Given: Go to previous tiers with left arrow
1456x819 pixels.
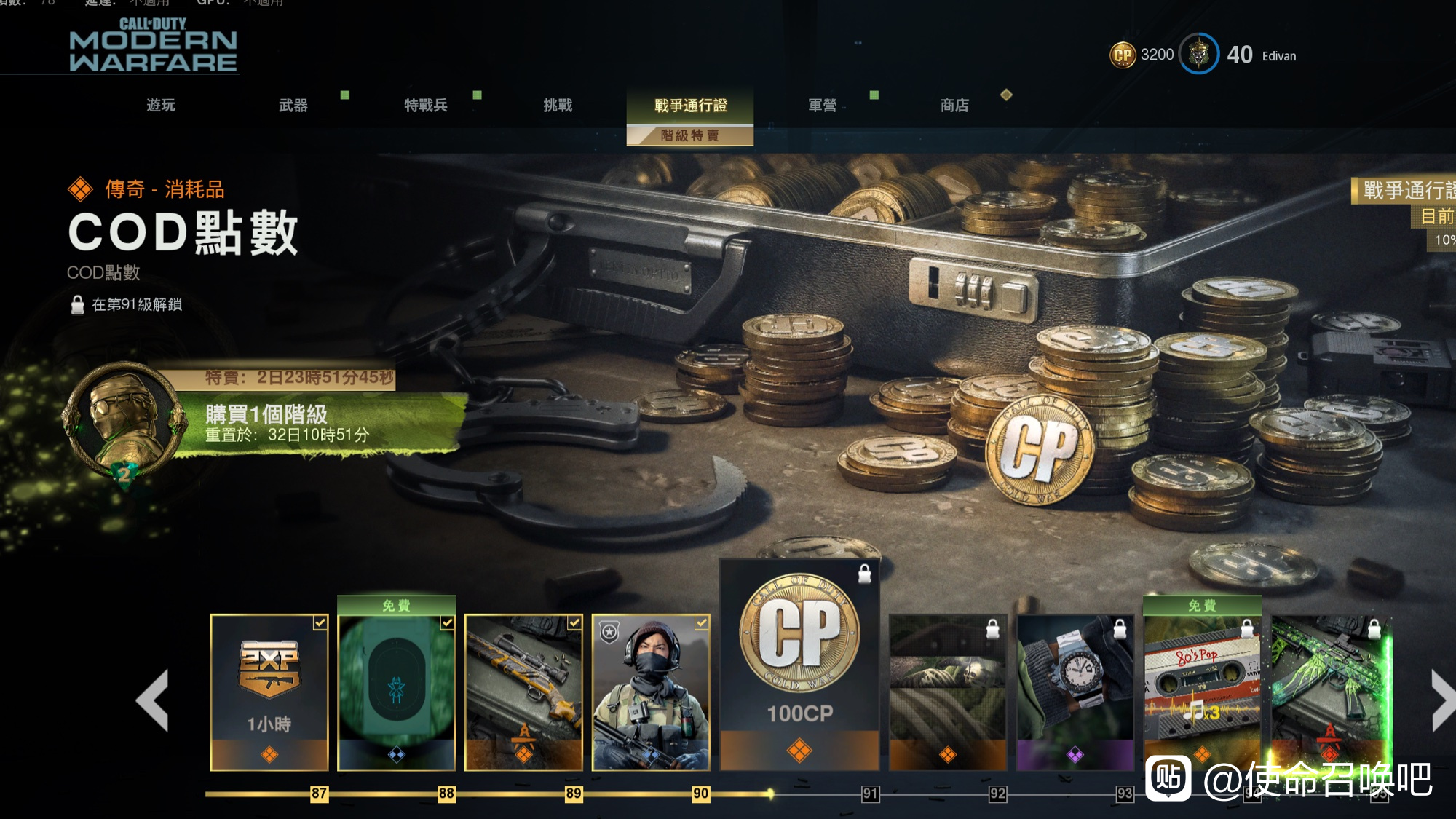Looking at the screenshot, I should click(152, 700).
